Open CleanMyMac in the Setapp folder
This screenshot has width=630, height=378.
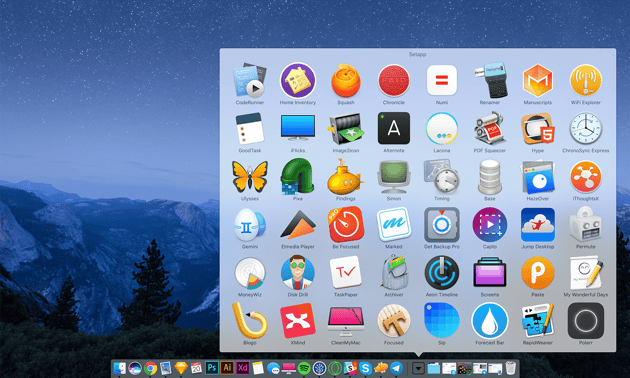coord(346,321)
